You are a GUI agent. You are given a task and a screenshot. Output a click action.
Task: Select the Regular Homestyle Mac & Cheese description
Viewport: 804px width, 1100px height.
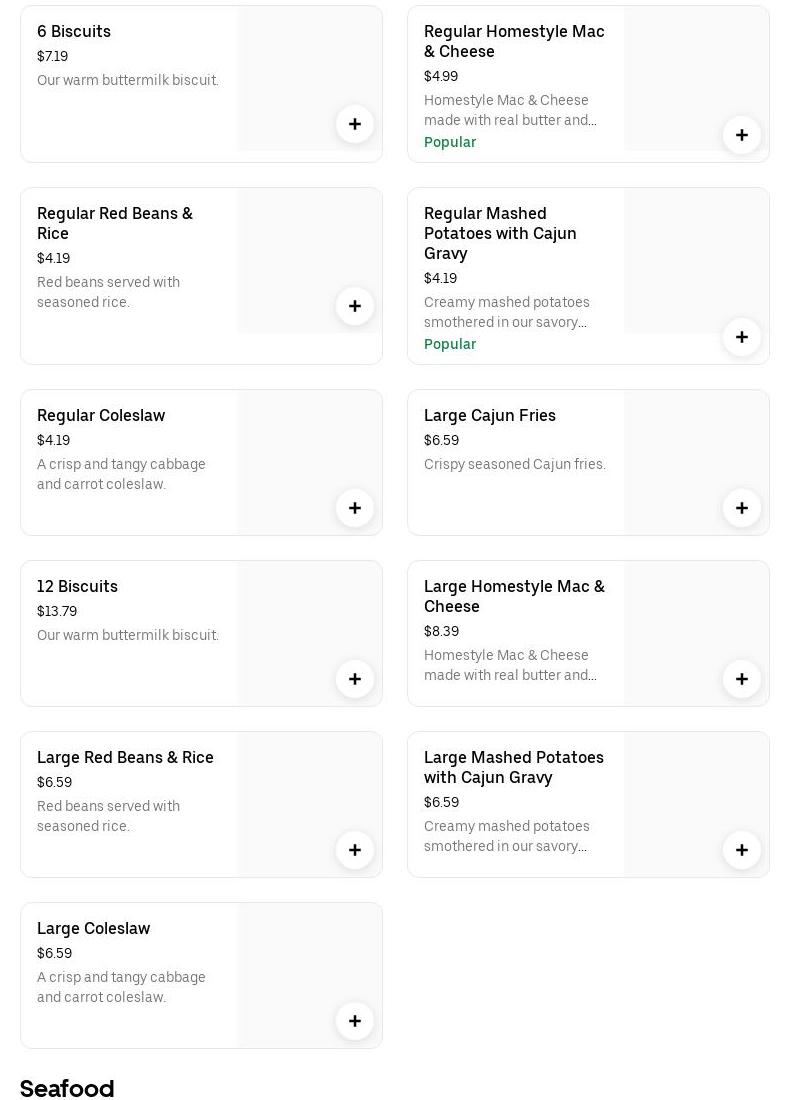point(510,110)
